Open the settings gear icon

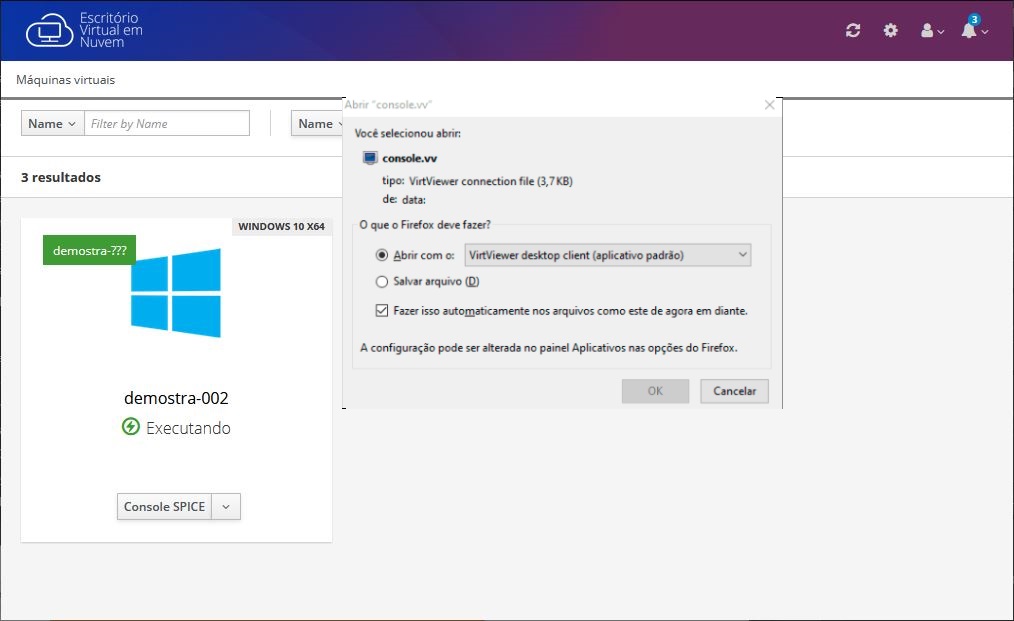click(890, 31)
